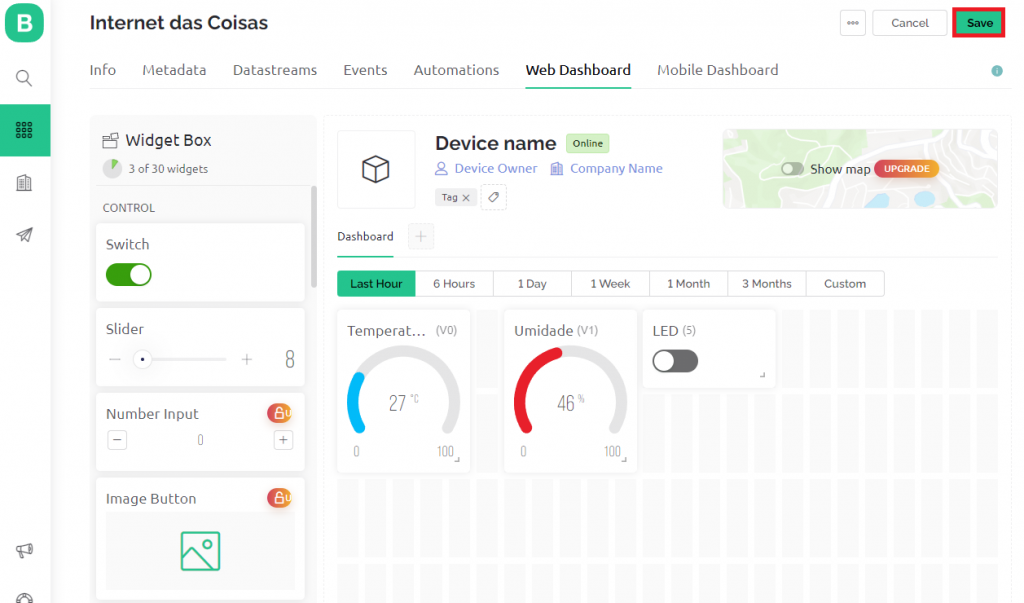
Task: Click the Slider plus control
Action: (247, 359)
